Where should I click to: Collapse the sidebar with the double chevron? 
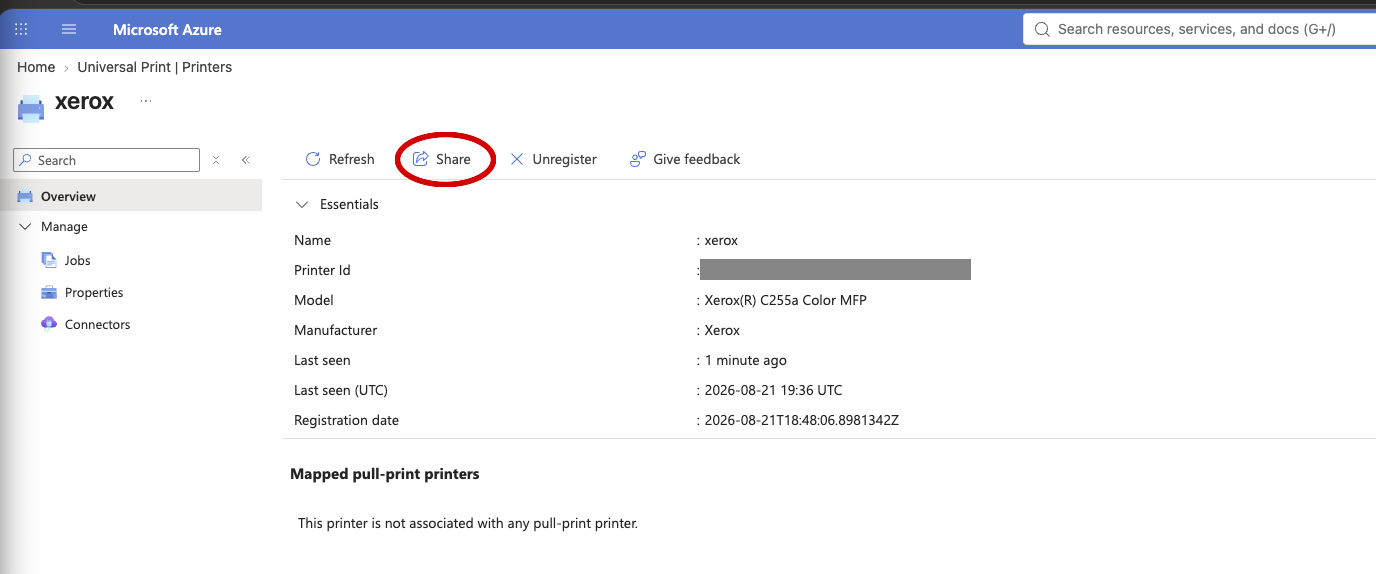click(x=245, y=160)
